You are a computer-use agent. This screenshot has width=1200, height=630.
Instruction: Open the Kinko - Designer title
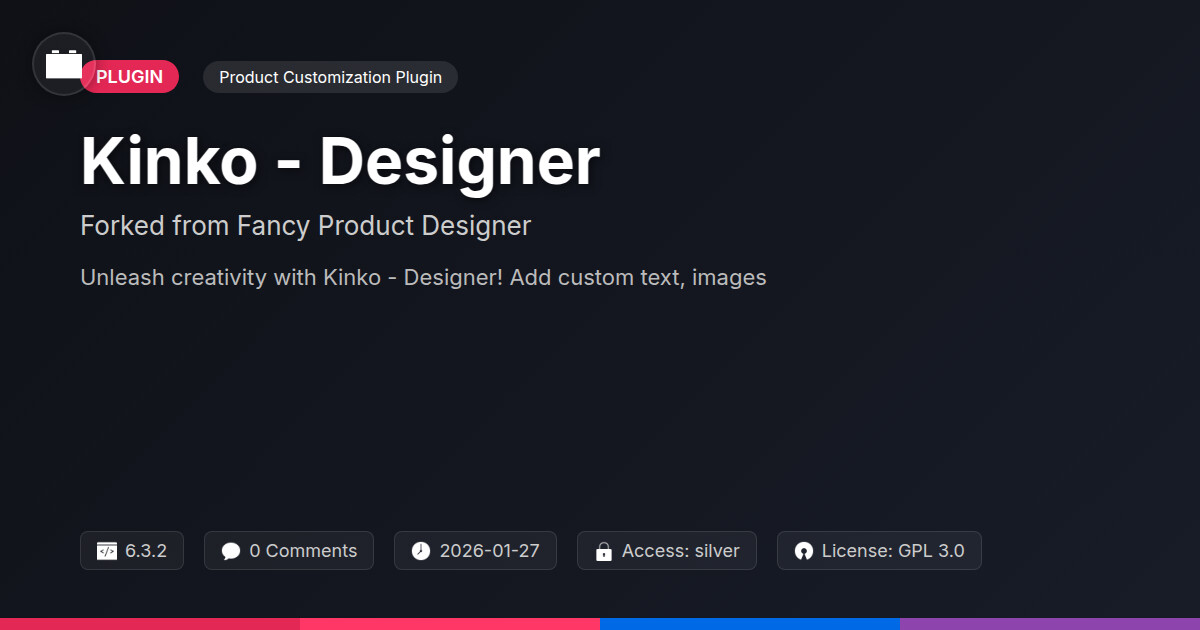(x=340, y=162)
